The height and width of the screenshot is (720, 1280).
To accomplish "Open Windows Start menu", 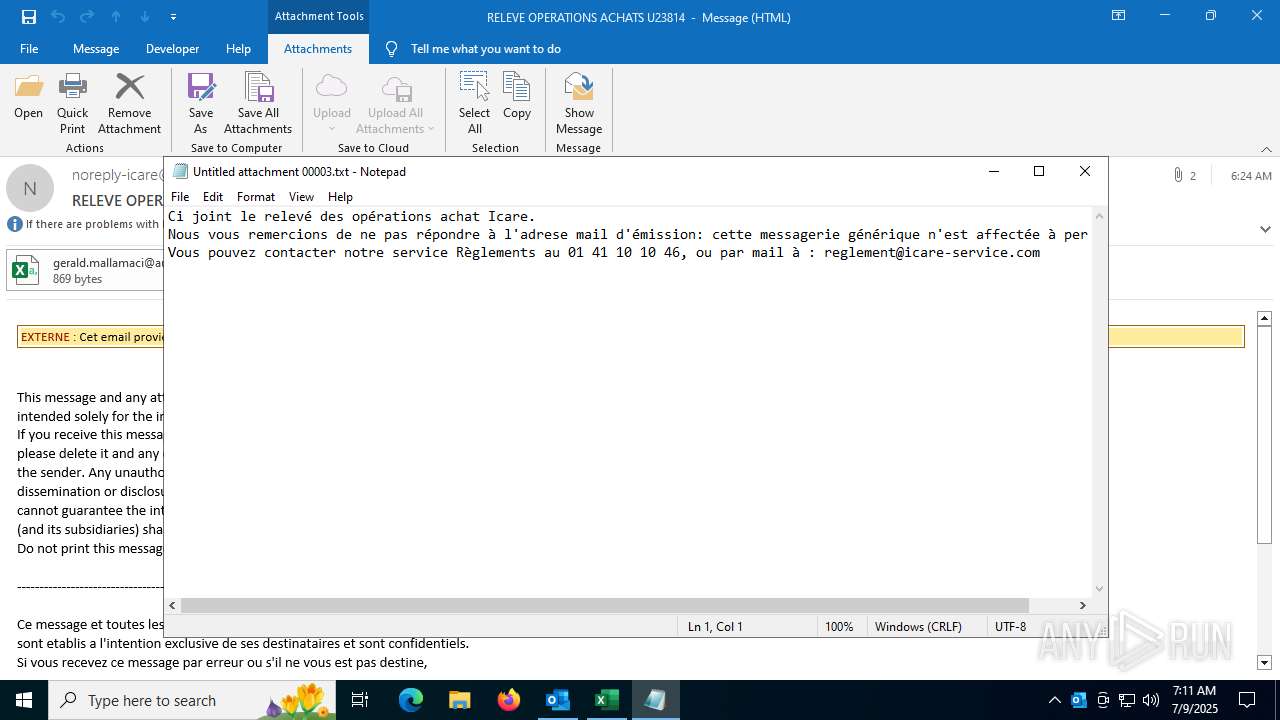I will coord(24,700).
